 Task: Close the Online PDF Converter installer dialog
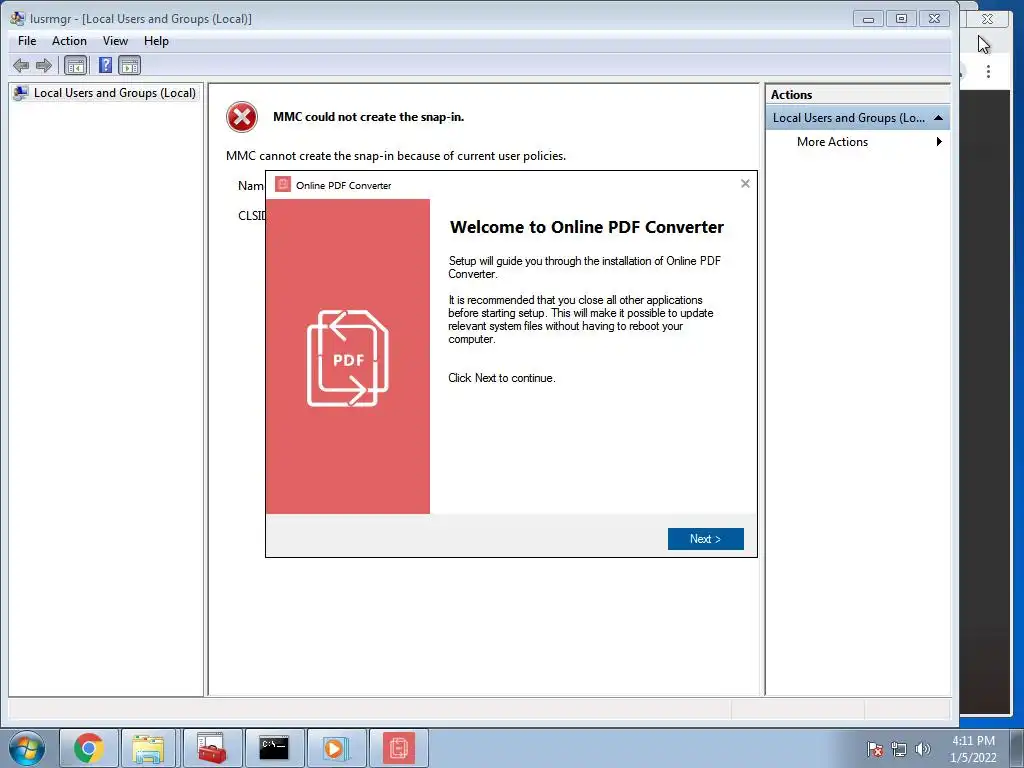745,184
